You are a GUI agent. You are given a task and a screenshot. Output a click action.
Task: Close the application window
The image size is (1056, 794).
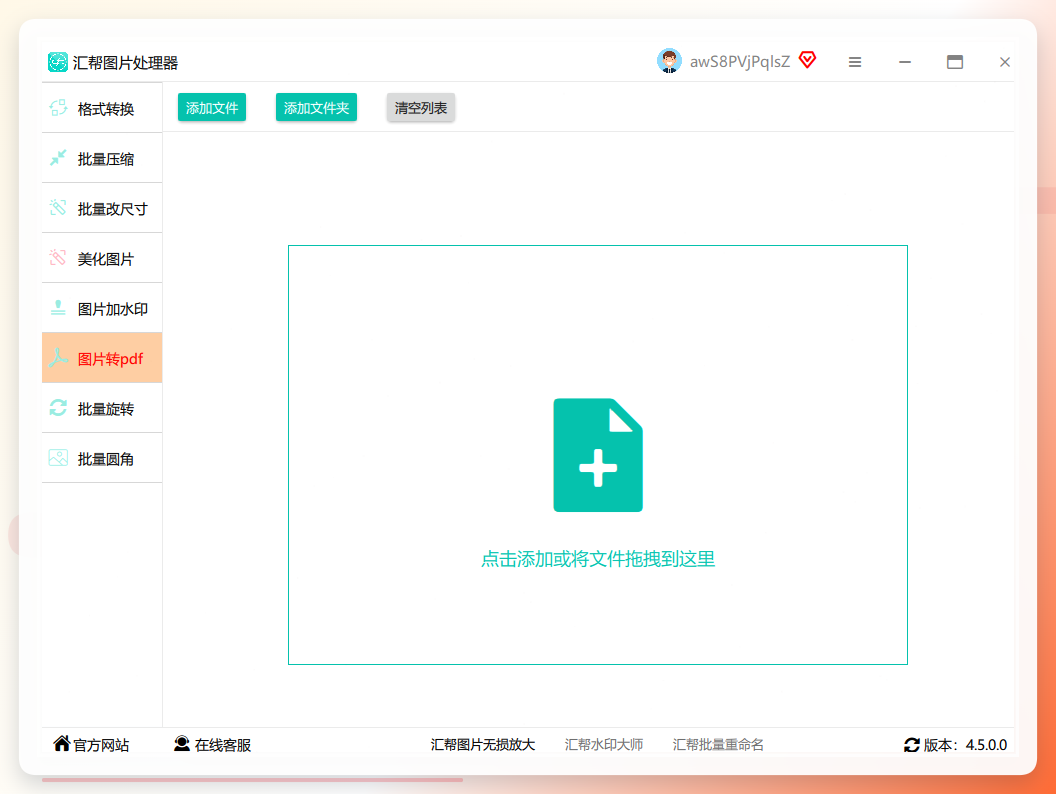[1004, 62]
